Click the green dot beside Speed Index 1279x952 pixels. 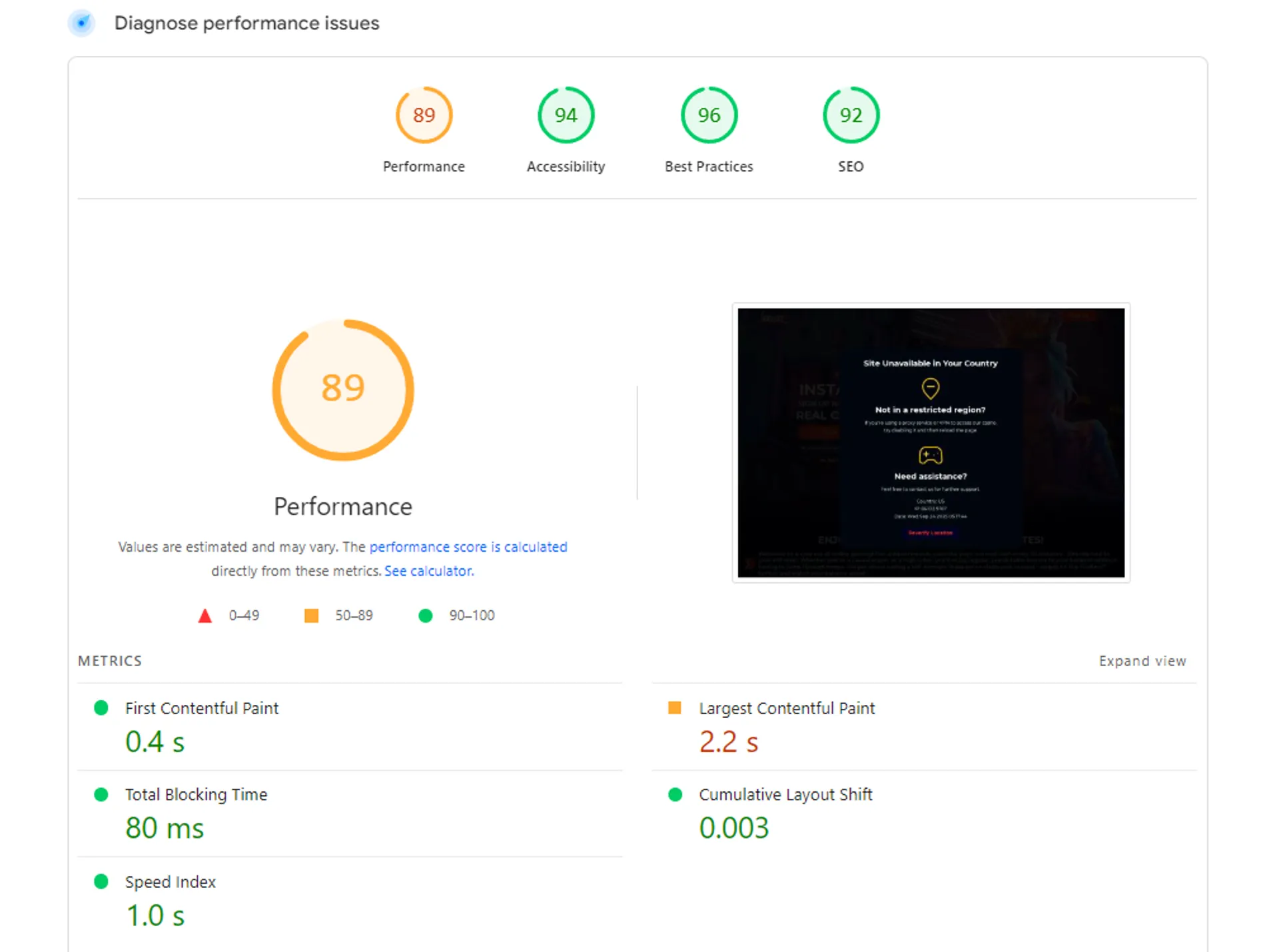(x=101, y=881)
